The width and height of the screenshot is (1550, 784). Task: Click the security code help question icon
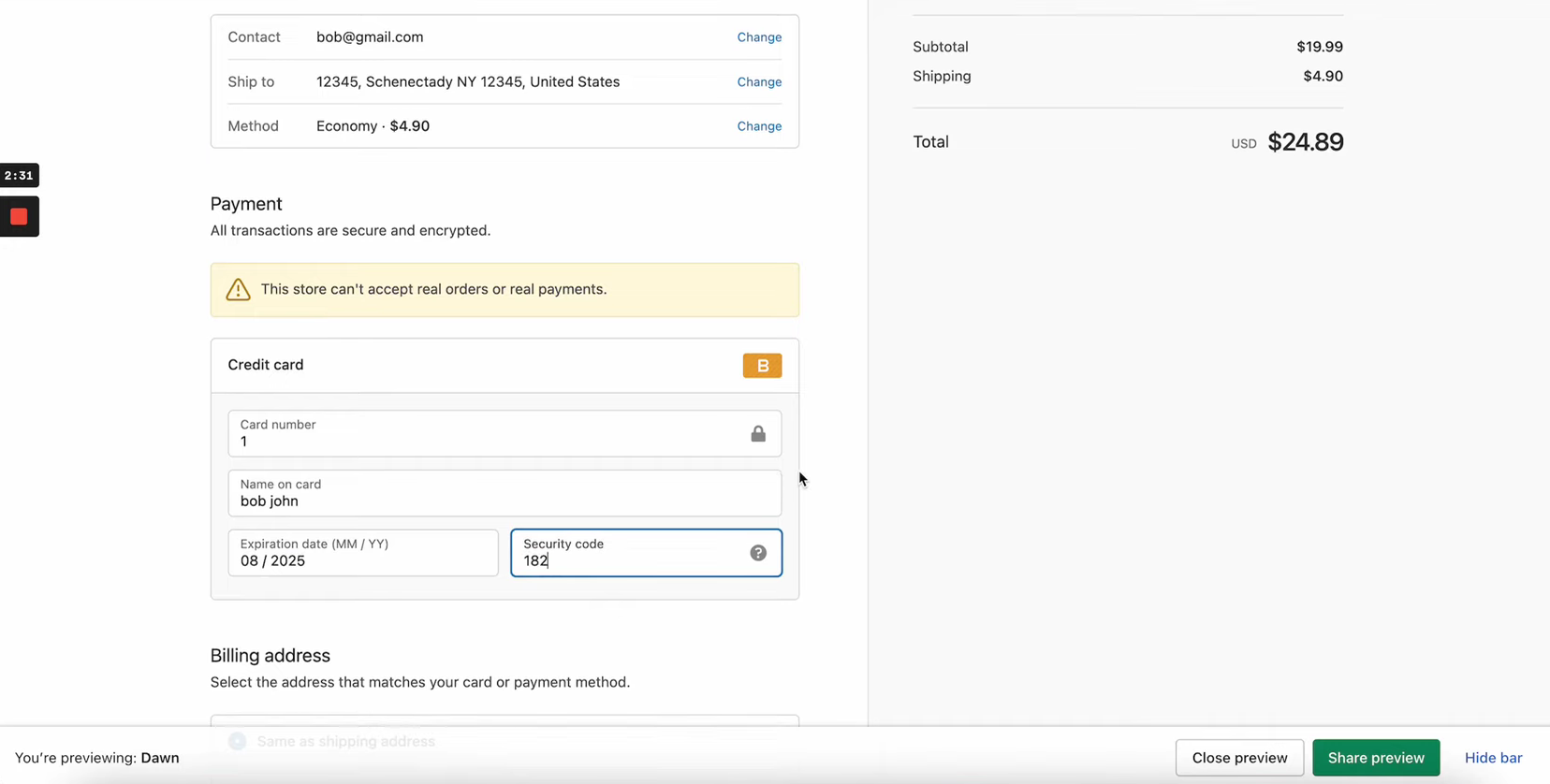tap(758, 553)
